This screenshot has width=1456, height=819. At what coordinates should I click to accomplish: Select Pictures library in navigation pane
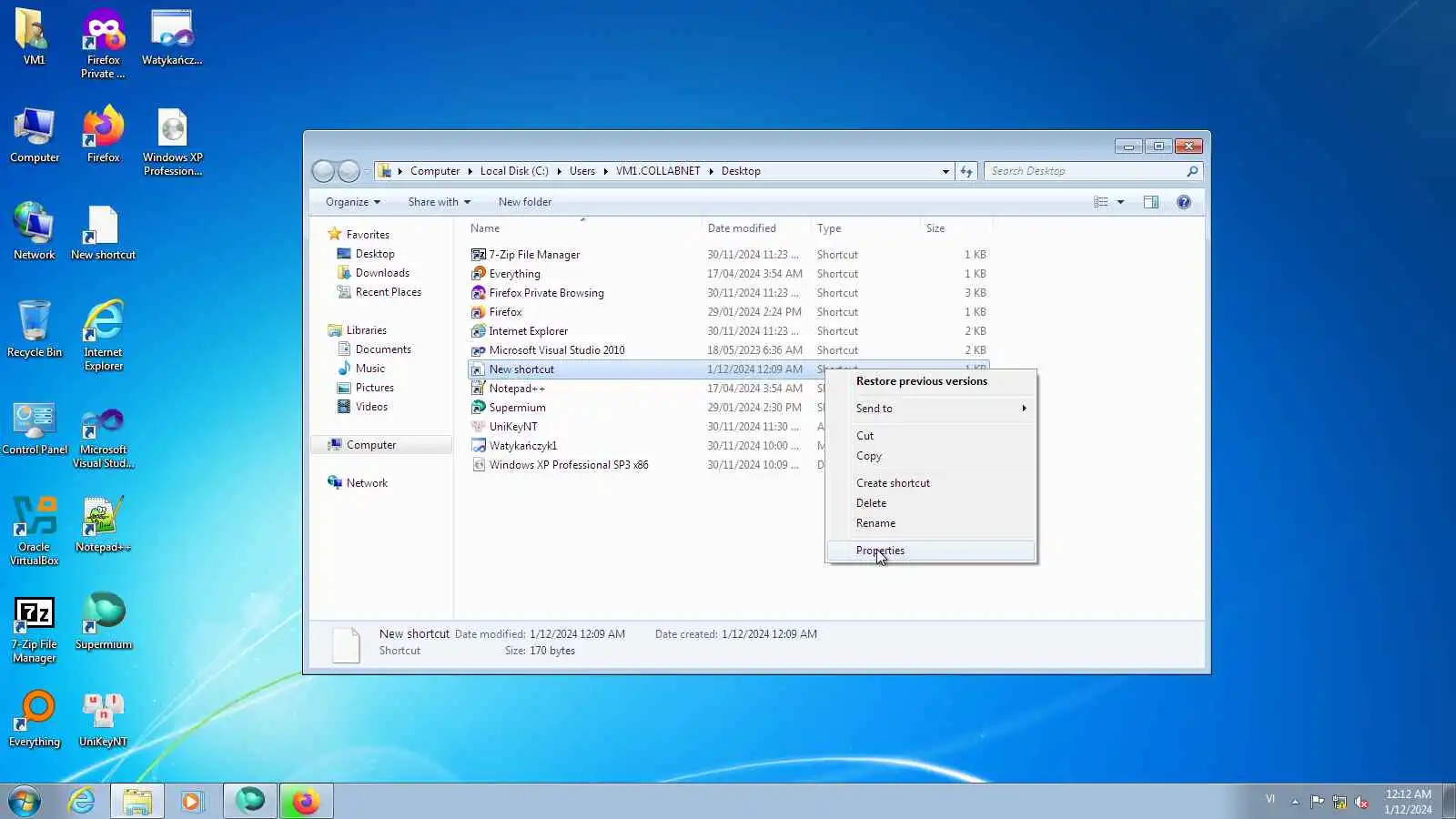[374, 388]
